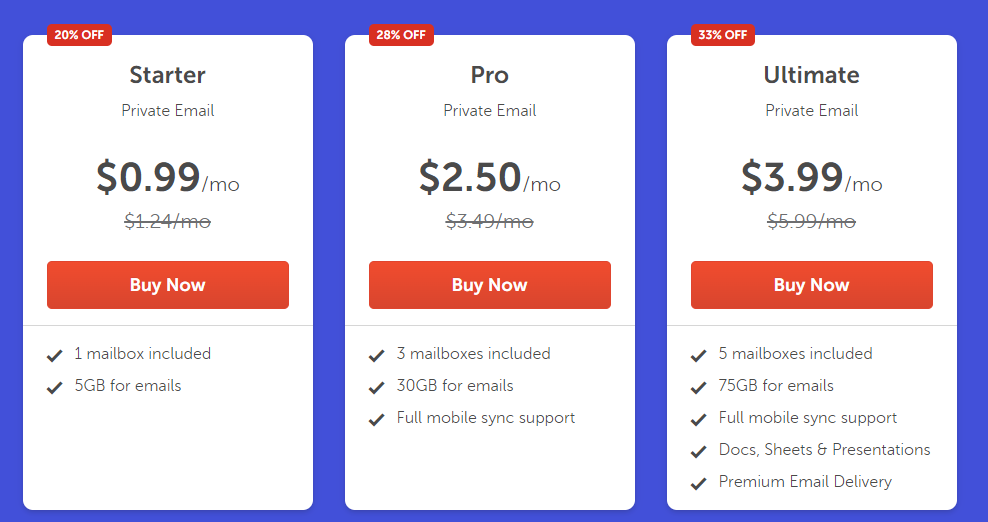Select the Starter plan title
988x522 pixels.
tap(168, 75)
